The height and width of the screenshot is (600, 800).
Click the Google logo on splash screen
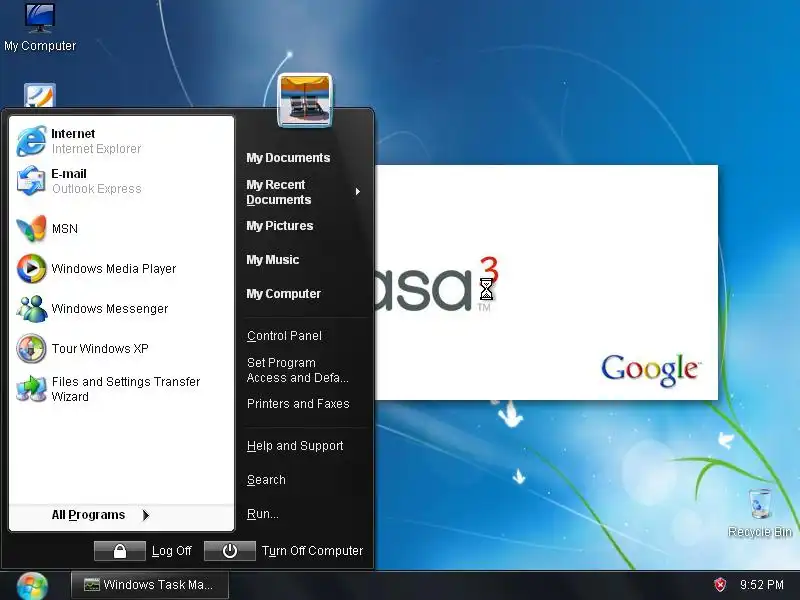[x=651, y=369]
